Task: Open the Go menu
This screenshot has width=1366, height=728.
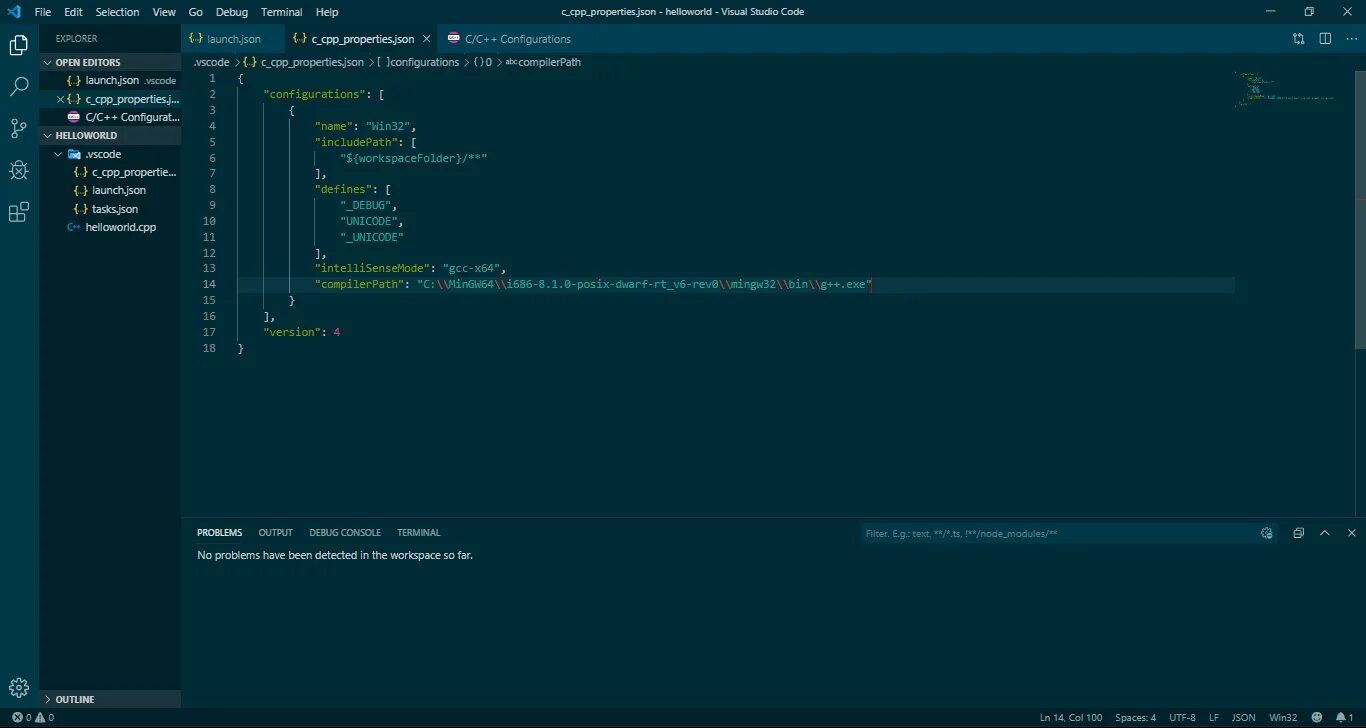Action: pyautogui.click(x=195, y=12)
